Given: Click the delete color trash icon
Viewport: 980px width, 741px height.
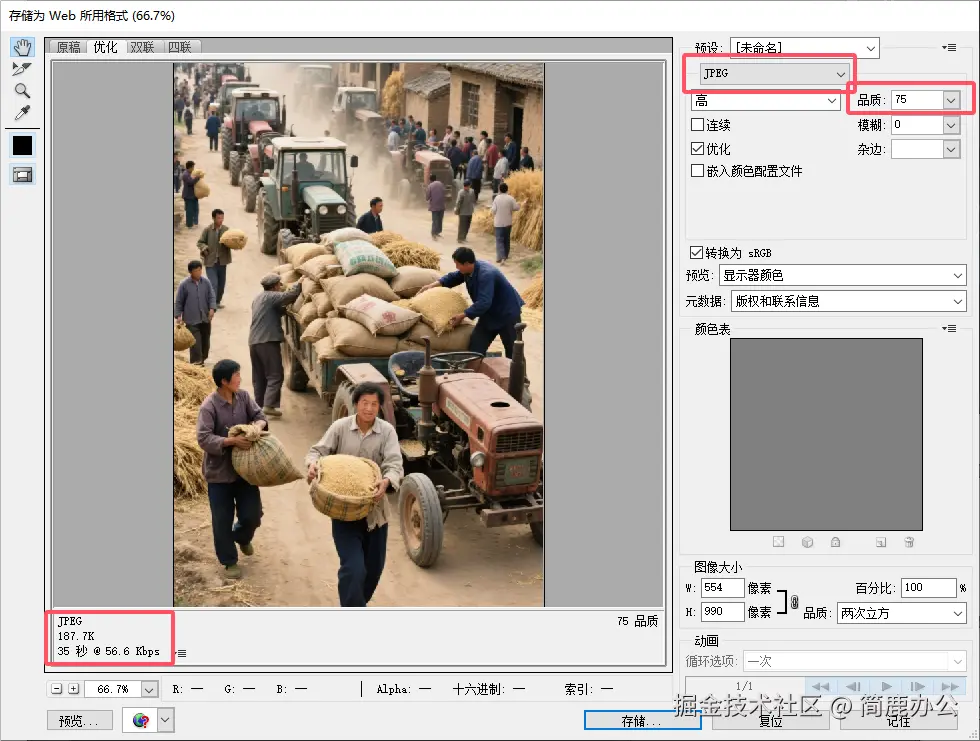Looking at the screenshot, I should 909,542.
